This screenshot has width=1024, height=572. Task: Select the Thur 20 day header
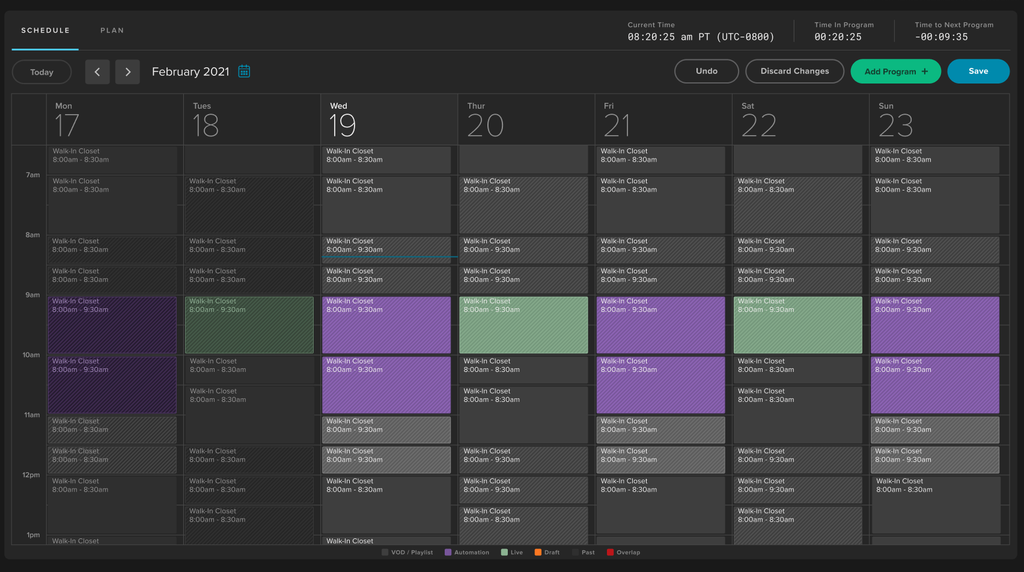[526, 119]
